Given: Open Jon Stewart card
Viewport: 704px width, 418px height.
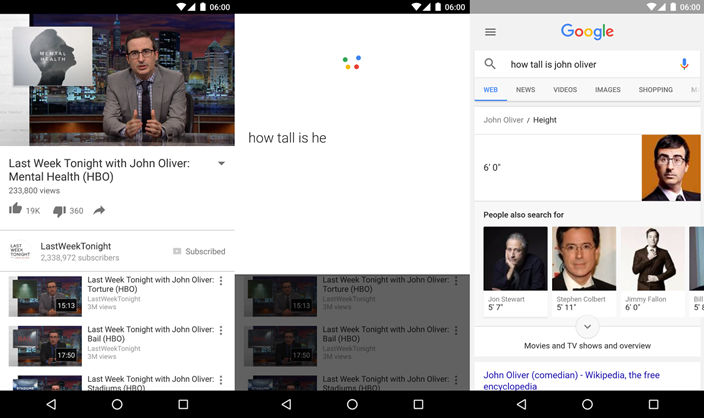Looking at the screenshot, I should coord(515,271).
